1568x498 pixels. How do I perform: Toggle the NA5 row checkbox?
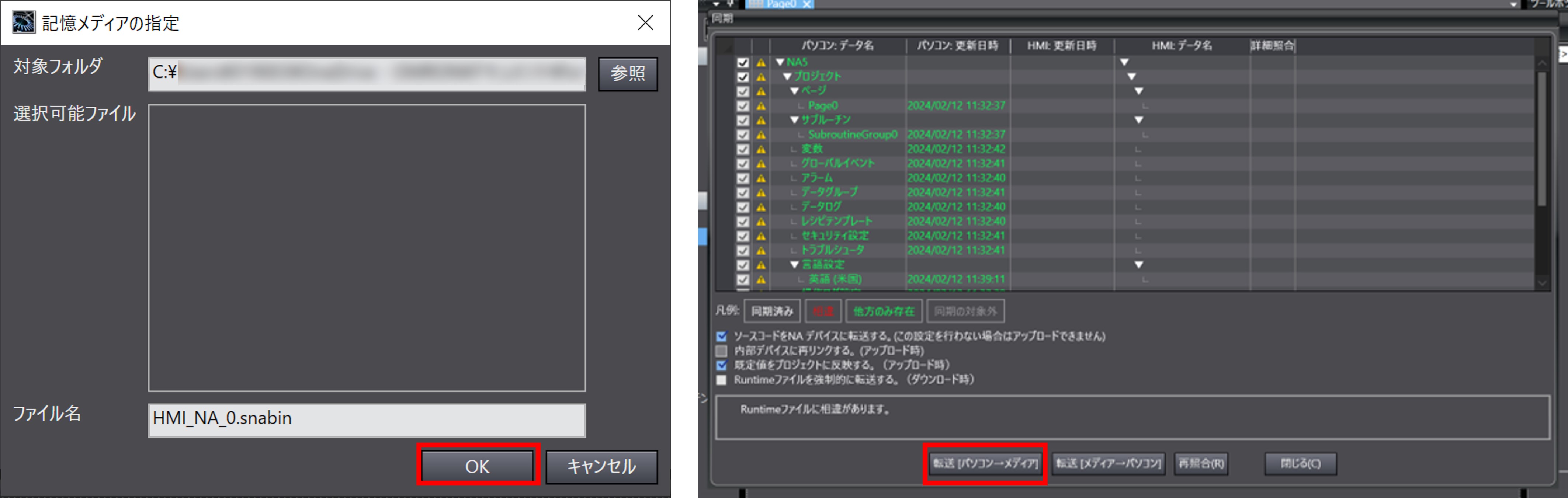[x=743, y=62]
